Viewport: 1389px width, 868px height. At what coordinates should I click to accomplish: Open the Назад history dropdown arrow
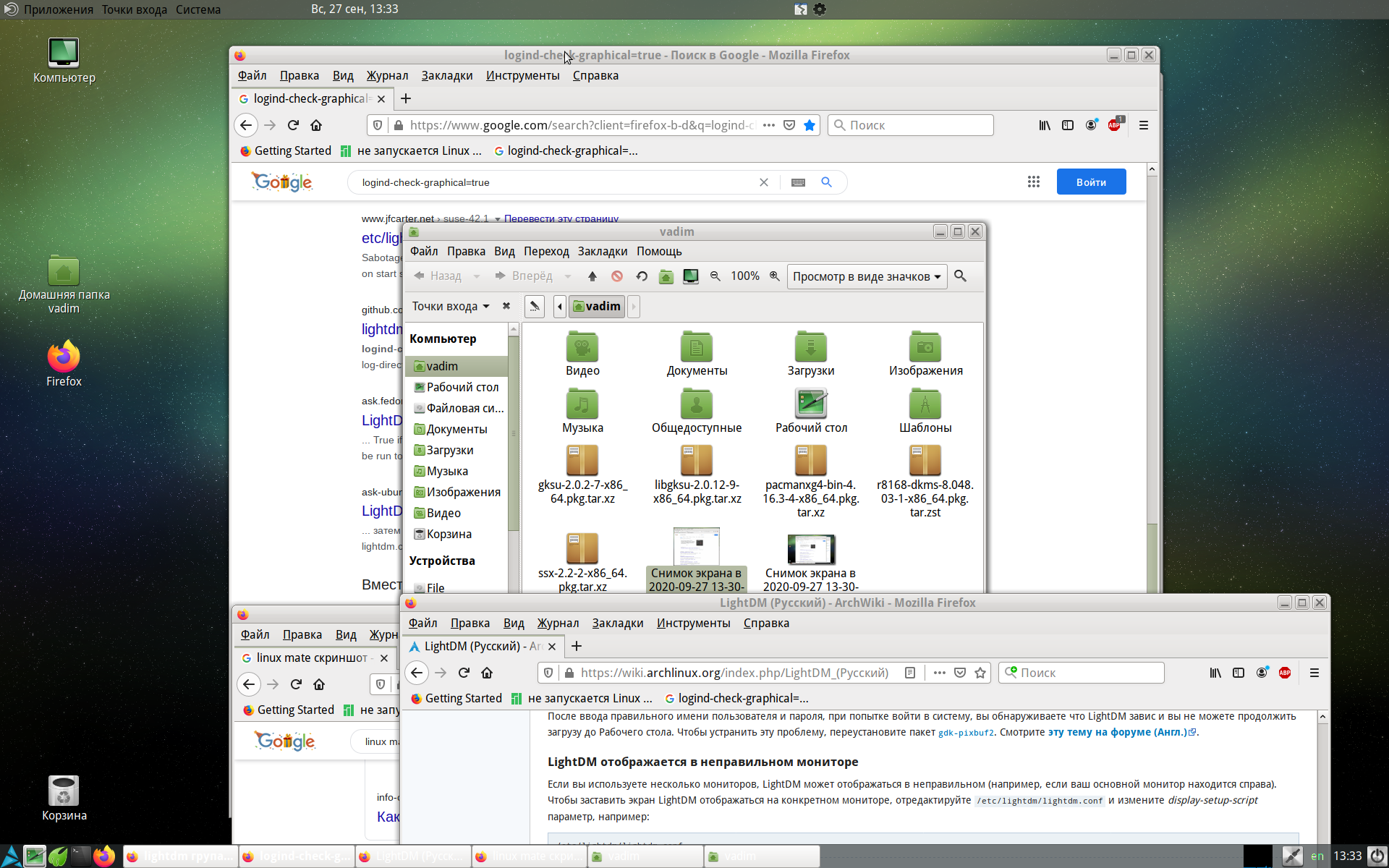pos(476,276)
